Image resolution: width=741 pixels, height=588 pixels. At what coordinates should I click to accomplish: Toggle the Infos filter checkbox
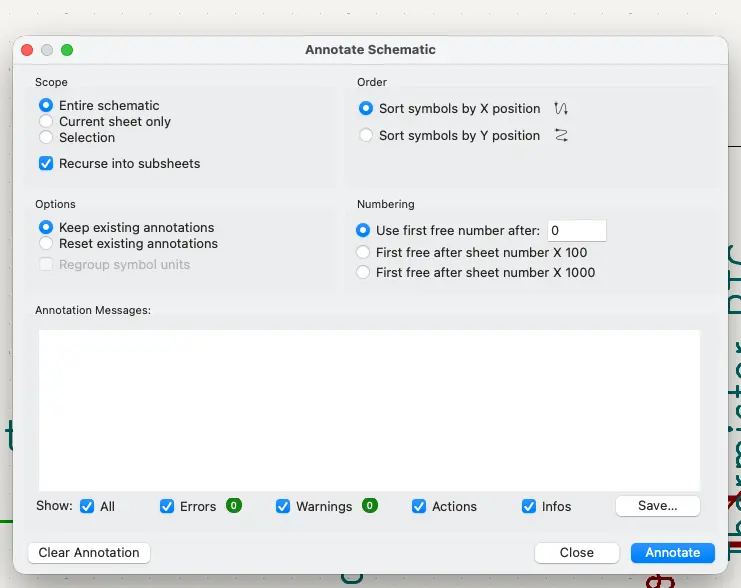(x=528, y=506)
